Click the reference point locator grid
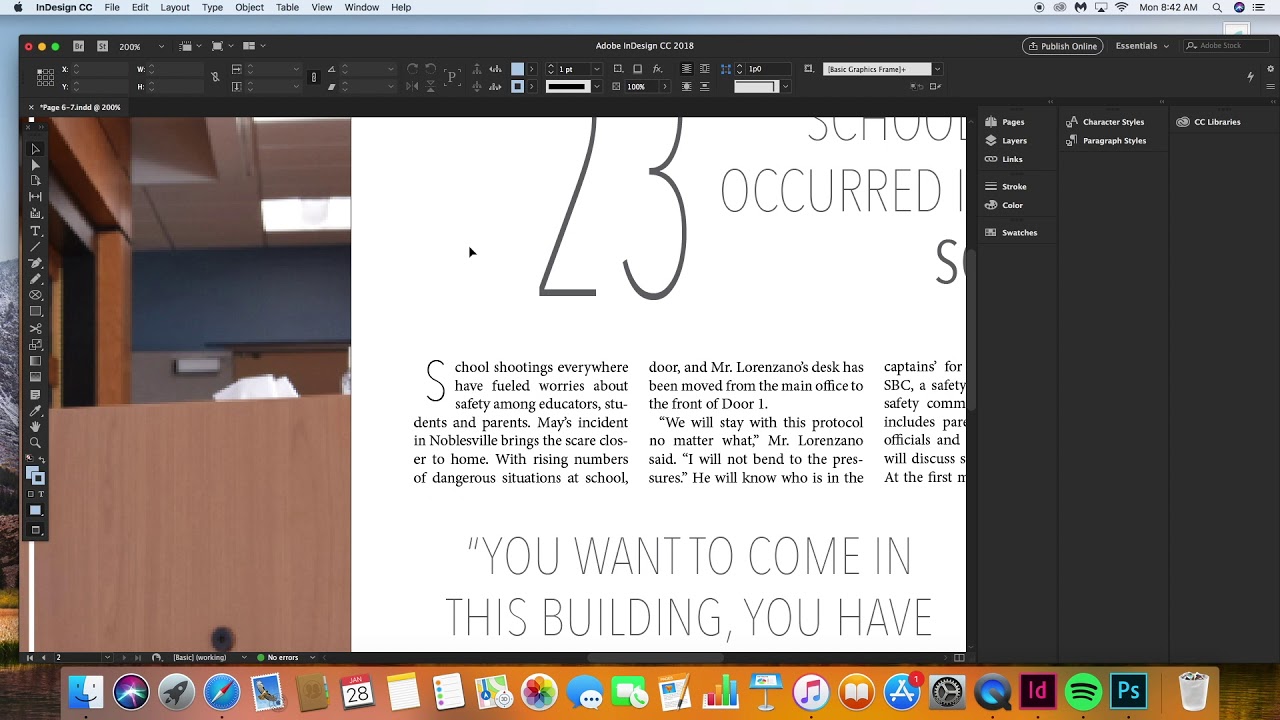This screenshot has width=1280, height=720. pos(45,78)
